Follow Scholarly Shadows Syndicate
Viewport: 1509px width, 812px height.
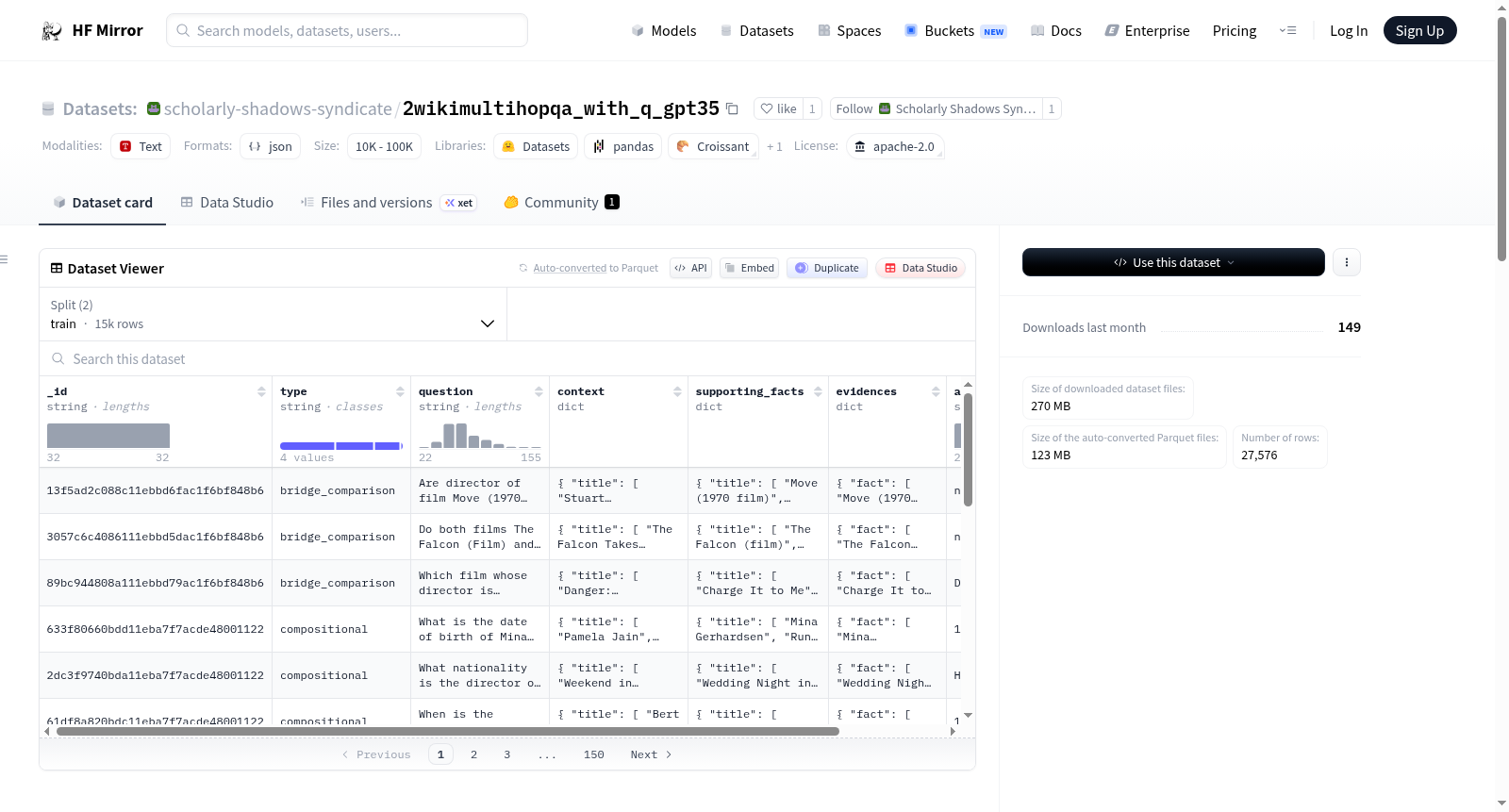point(936,108)
